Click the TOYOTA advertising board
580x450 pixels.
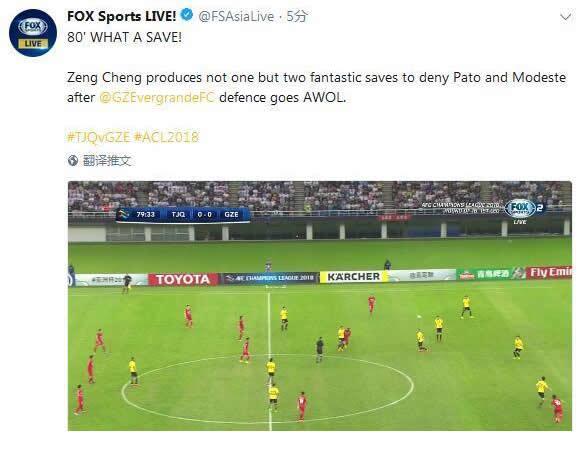pos(183,280)
